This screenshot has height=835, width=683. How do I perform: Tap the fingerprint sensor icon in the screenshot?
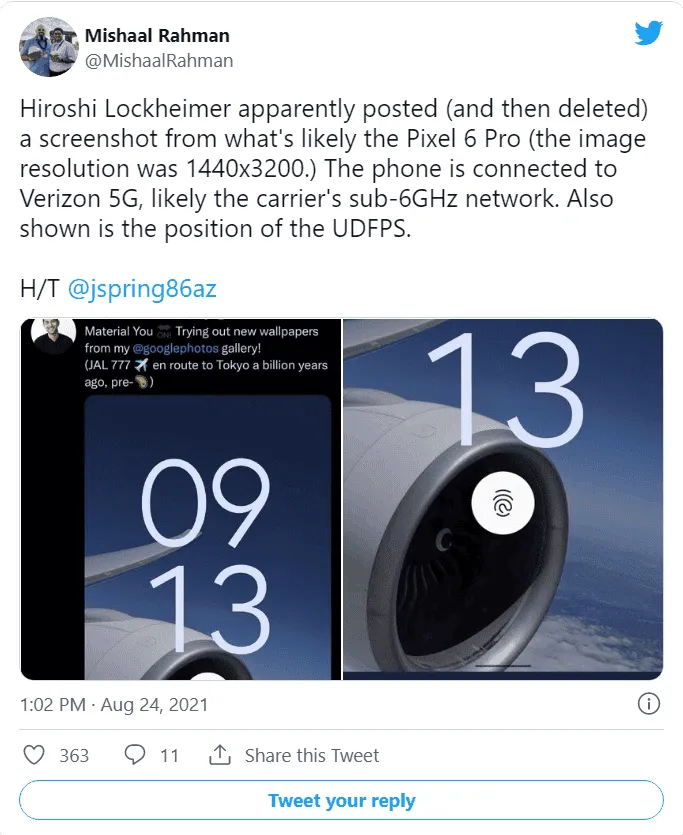503,503
